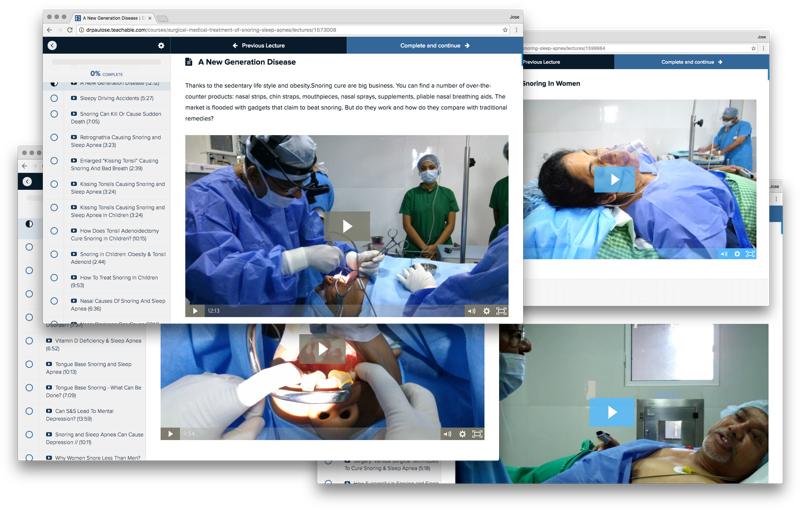Play the surgeon video from the center button
The width and height of the screenshot is (800, 510).
pyautogui.click(x=347, y=226)
